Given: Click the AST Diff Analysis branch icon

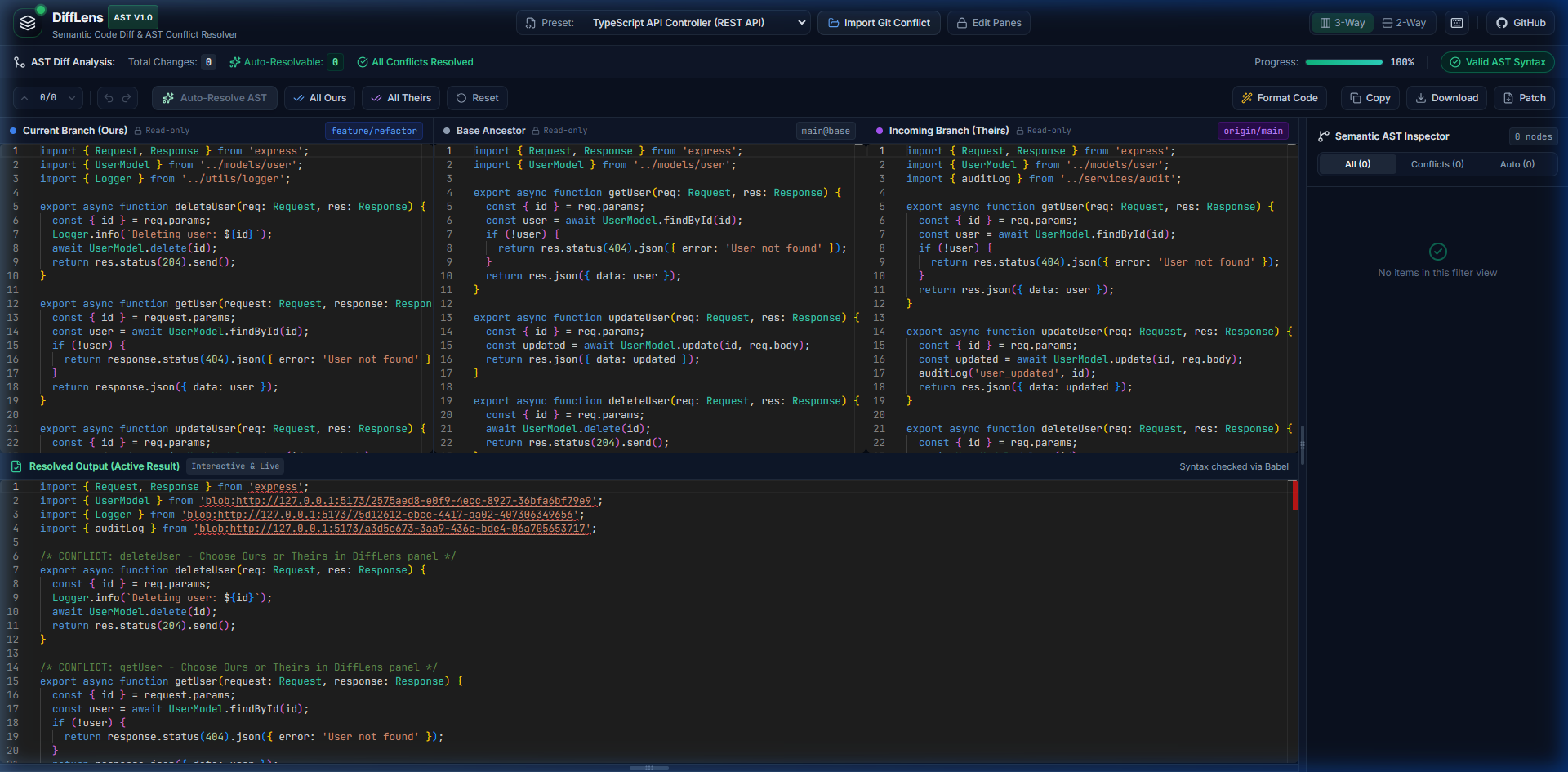Looking at the screenshot, I should (20, 62).
